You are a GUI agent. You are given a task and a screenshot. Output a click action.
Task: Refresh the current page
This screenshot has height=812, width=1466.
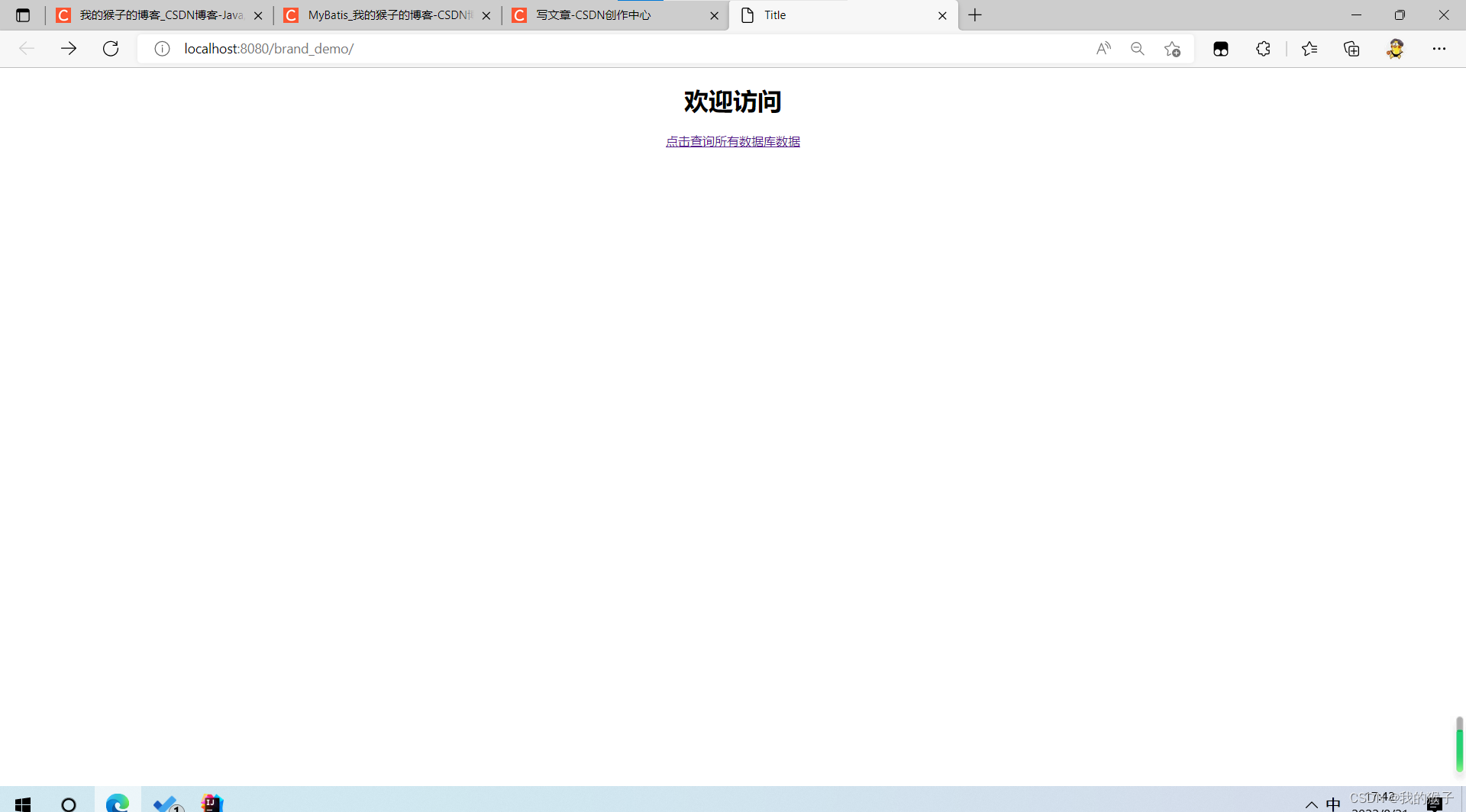coord(111,49)
